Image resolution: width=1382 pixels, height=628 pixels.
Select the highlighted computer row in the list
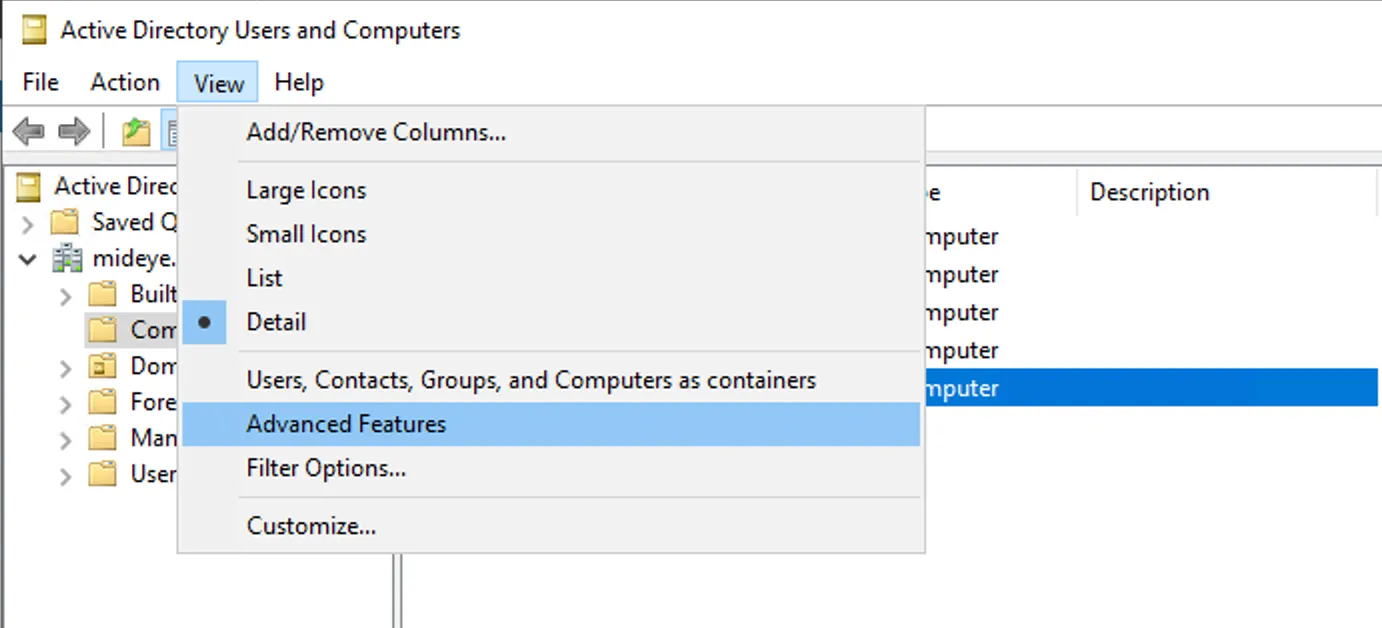[1150, 388]
